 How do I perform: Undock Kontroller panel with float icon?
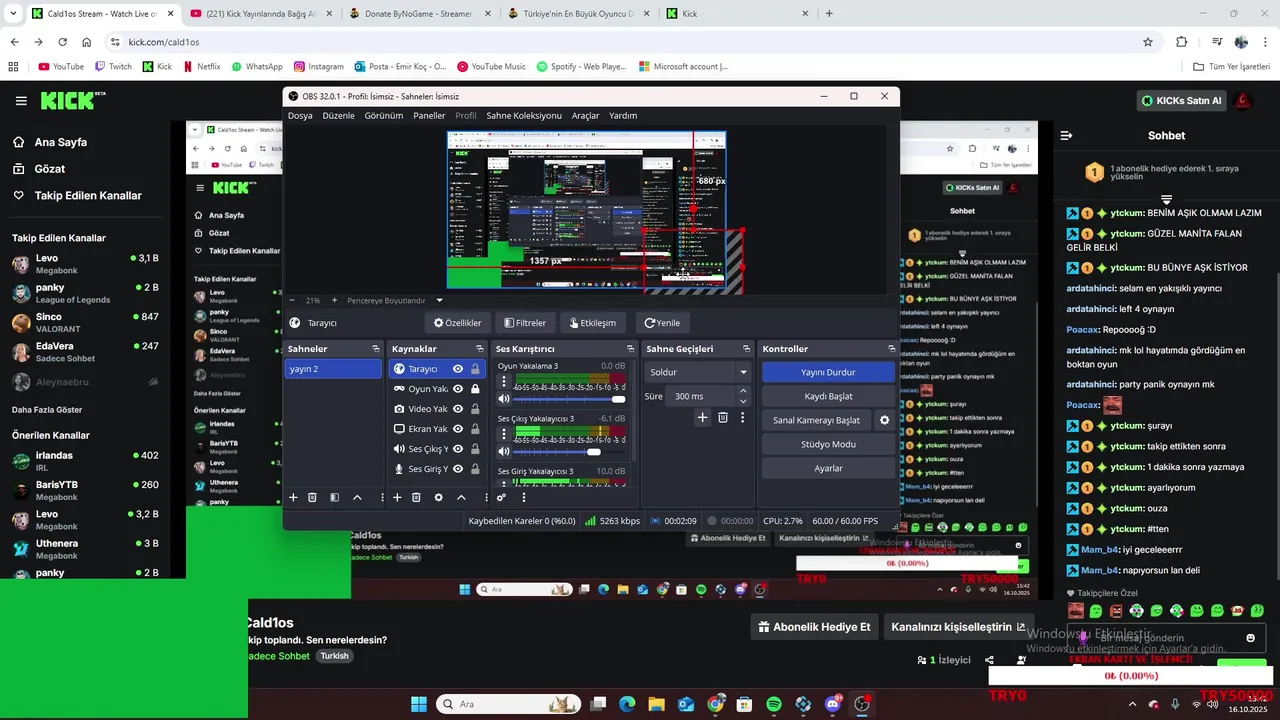click(x=891, y=349)
